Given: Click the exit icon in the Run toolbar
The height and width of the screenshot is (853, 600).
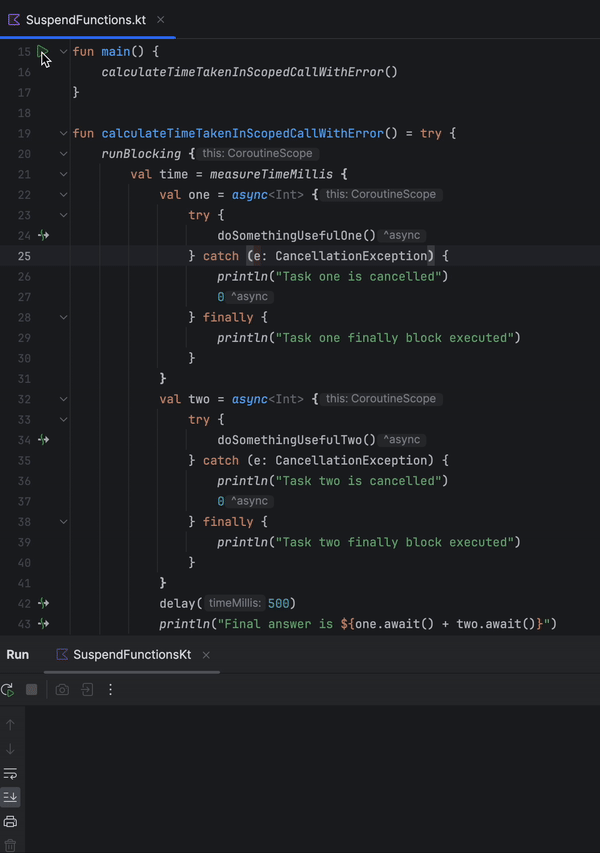Looking at the screenshot, I should 87,690.
